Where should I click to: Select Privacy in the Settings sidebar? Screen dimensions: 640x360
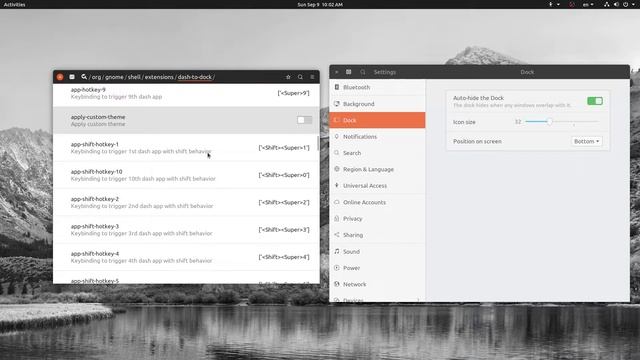(377, 218)
